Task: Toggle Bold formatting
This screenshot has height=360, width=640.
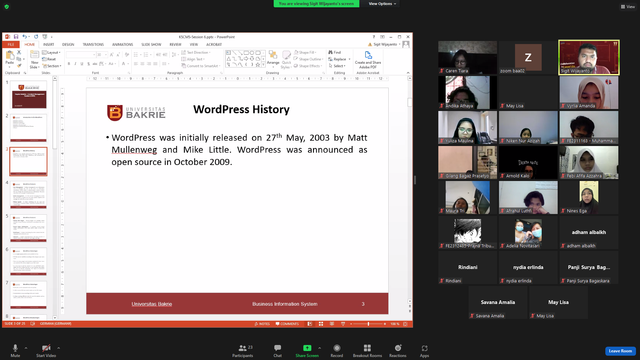Action: click(69, 64)
